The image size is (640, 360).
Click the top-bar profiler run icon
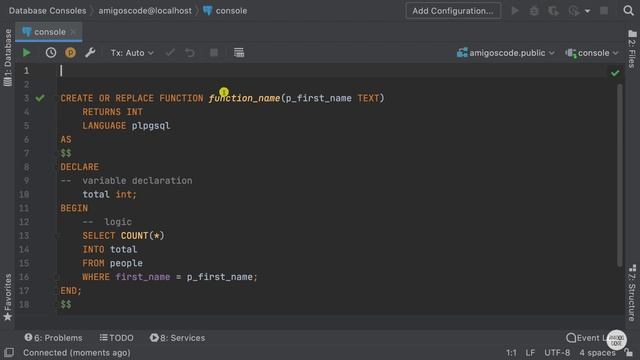pos(574,11)
